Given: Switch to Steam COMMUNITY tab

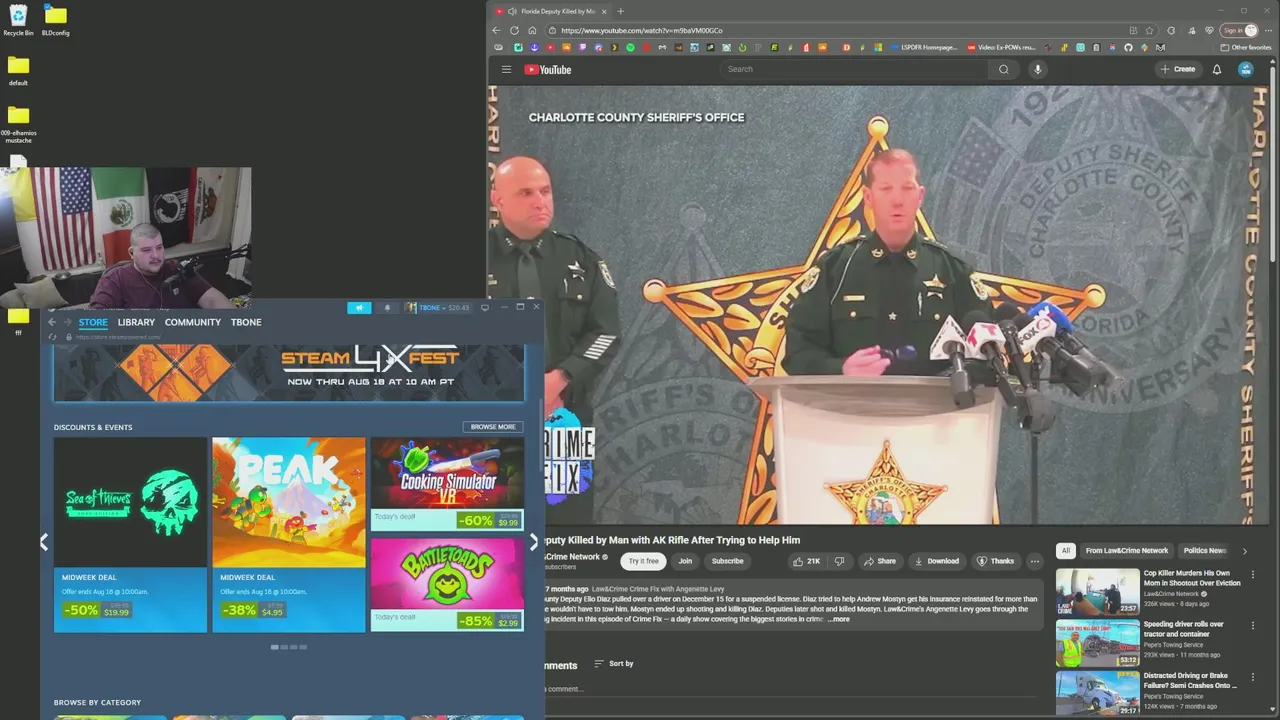Looking at the screenshot, I should pos(193,322).
